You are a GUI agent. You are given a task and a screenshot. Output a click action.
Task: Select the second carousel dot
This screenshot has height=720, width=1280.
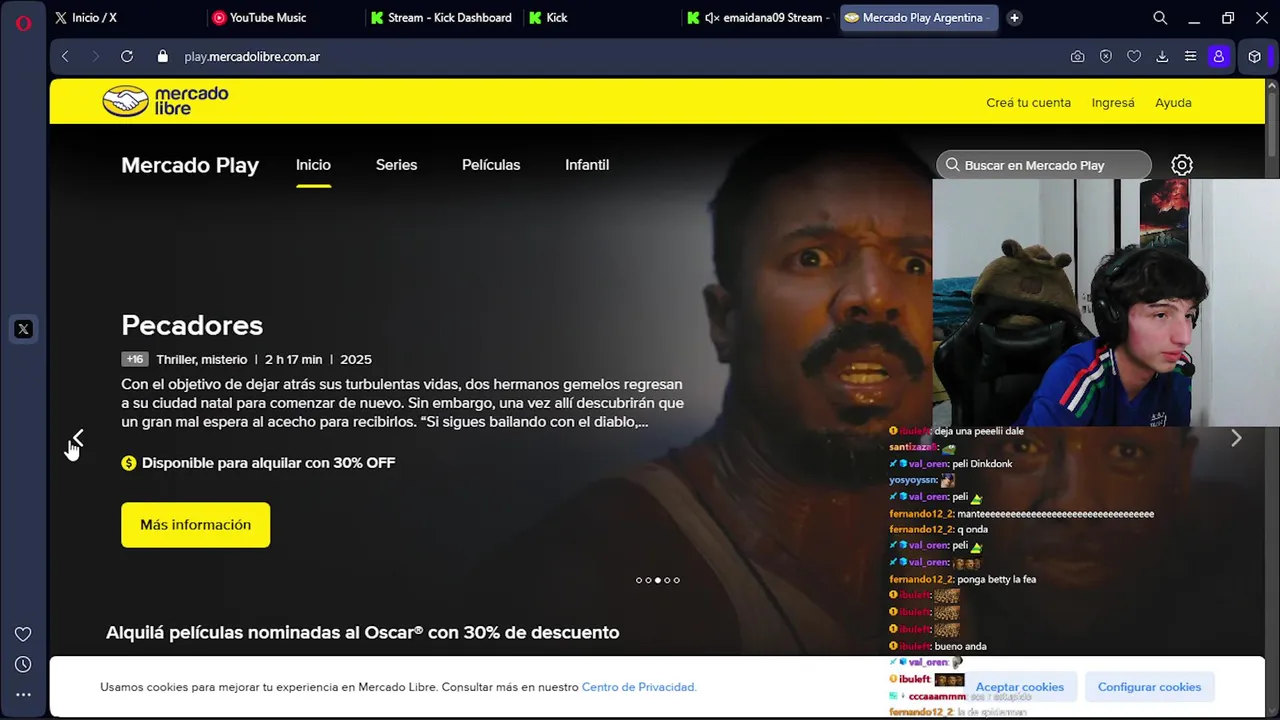648,580
